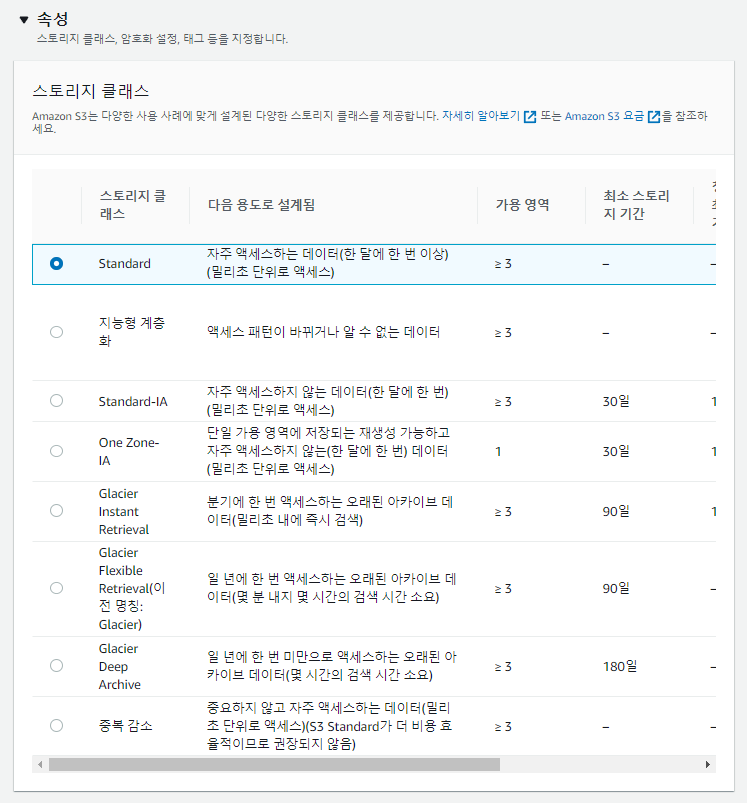747x803 pixels.
Task: Click Glacier Flexible Retrieval 90일 cell
Action: tap(616, 588)
